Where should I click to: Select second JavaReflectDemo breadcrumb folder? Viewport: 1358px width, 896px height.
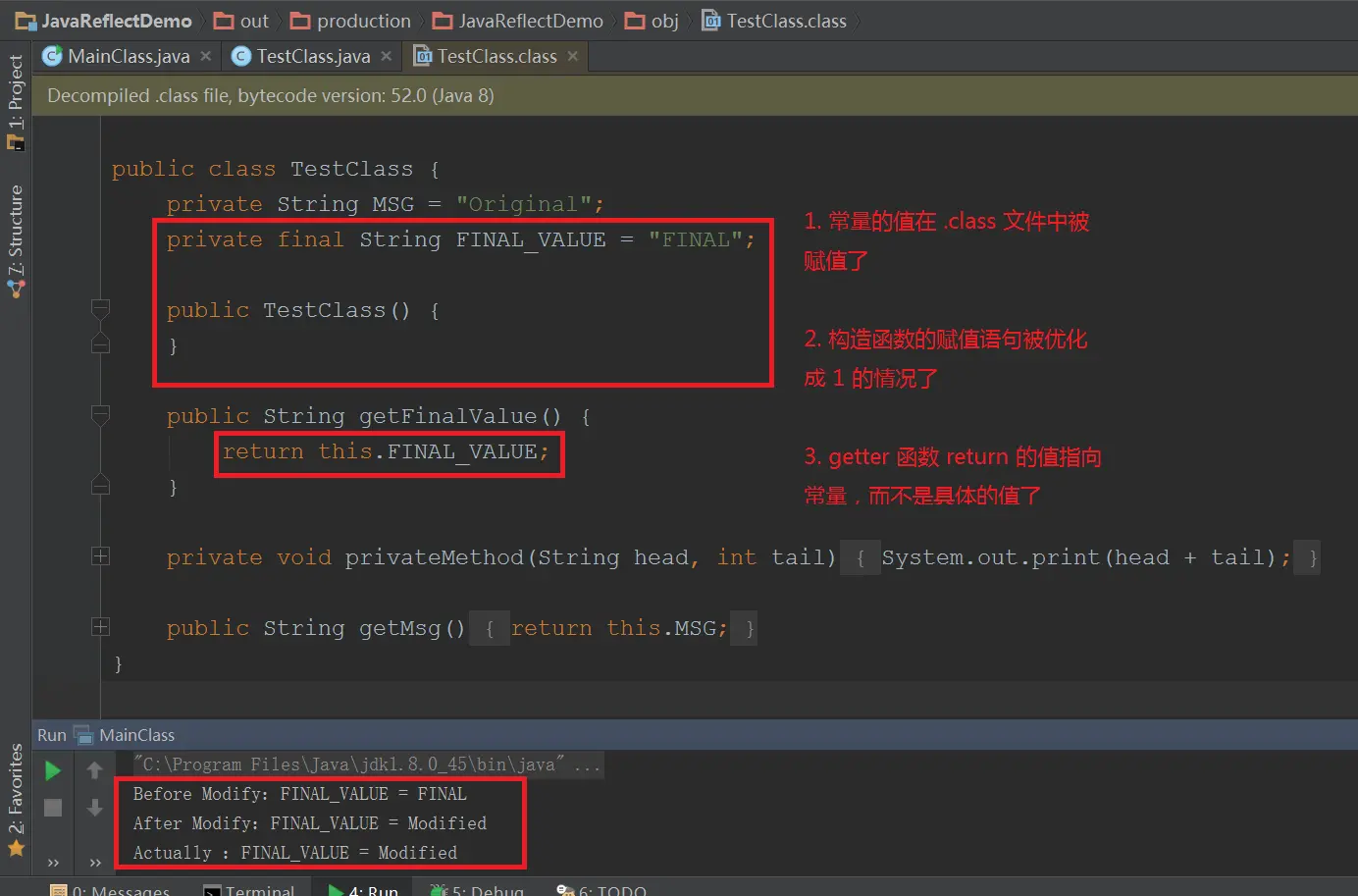pyautogui.click(x=518, y=21)
